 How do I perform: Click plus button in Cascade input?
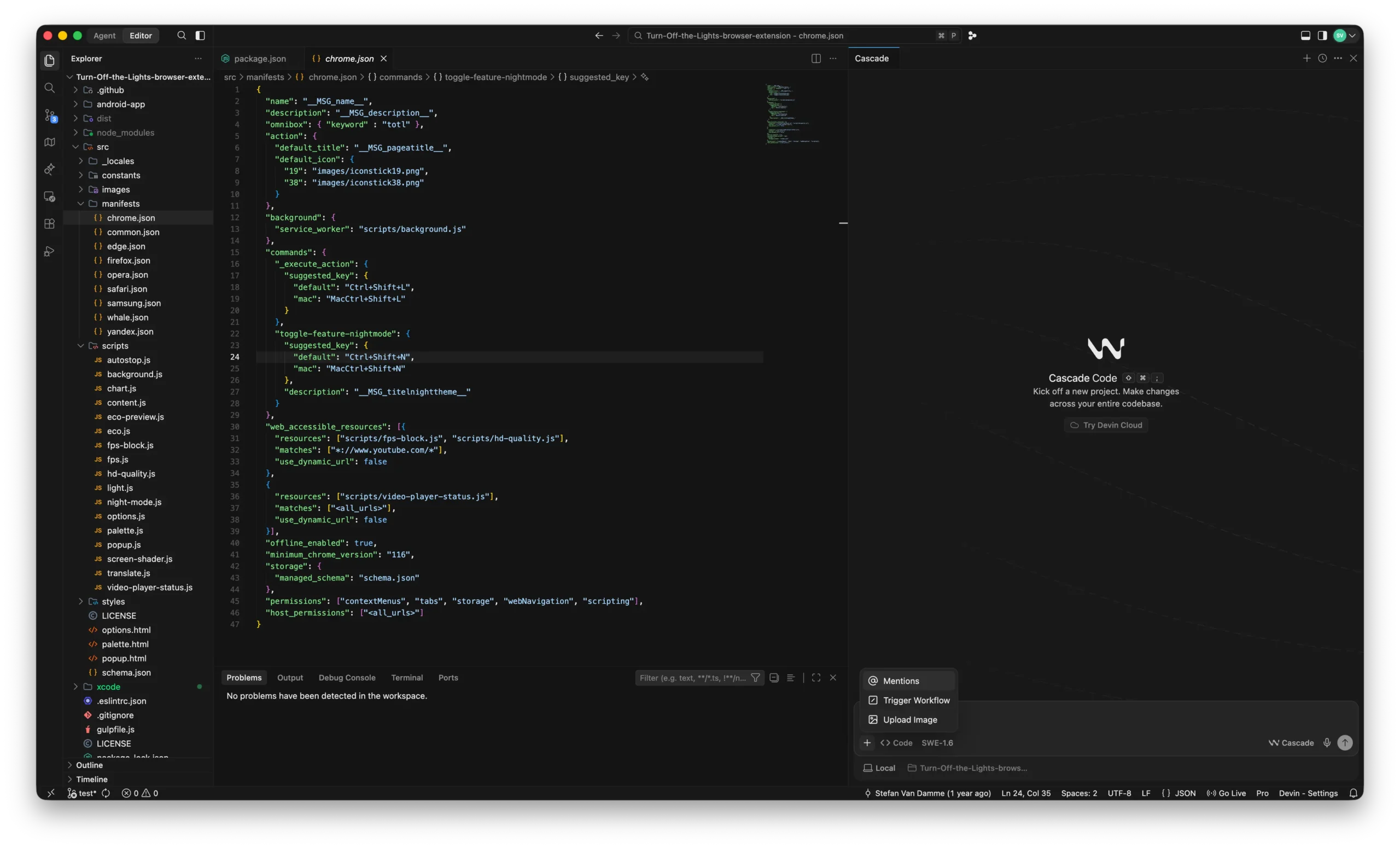867,742
